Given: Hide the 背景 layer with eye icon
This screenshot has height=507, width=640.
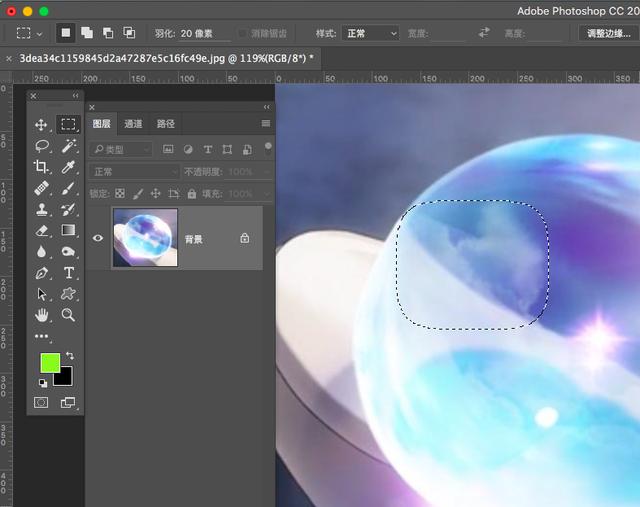Looking at the screenshot, I should [x=98, y=238].
